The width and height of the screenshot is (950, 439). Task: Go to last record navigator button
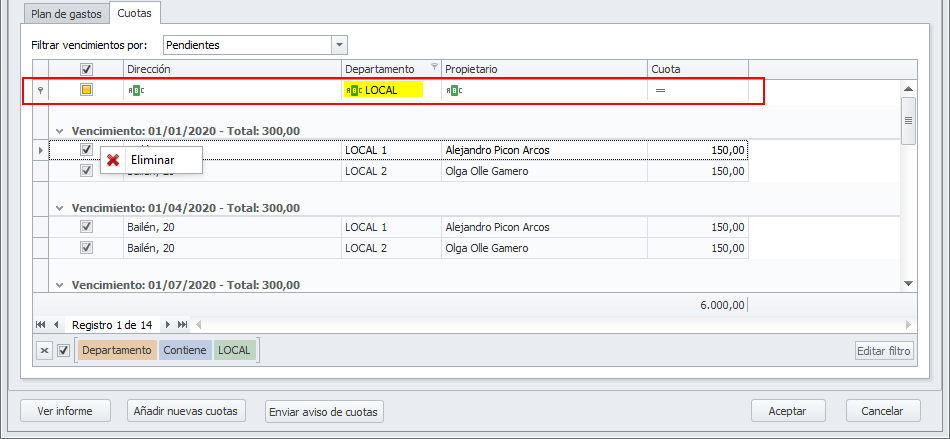click(x=182, y=325)
